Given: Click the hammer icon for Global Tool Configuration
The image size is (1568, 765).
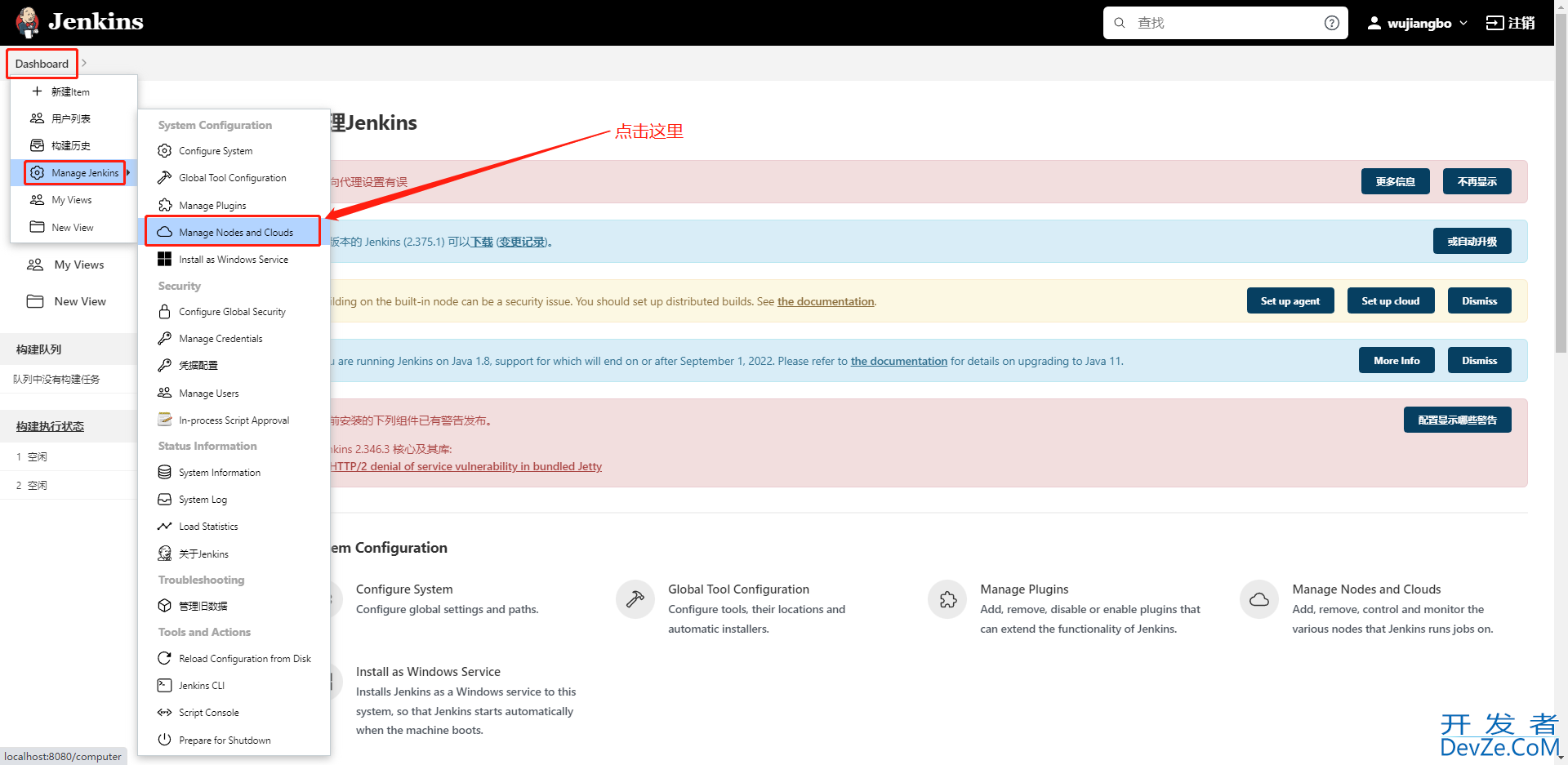Looking at the screenshot, I should (x=164, y=178).
